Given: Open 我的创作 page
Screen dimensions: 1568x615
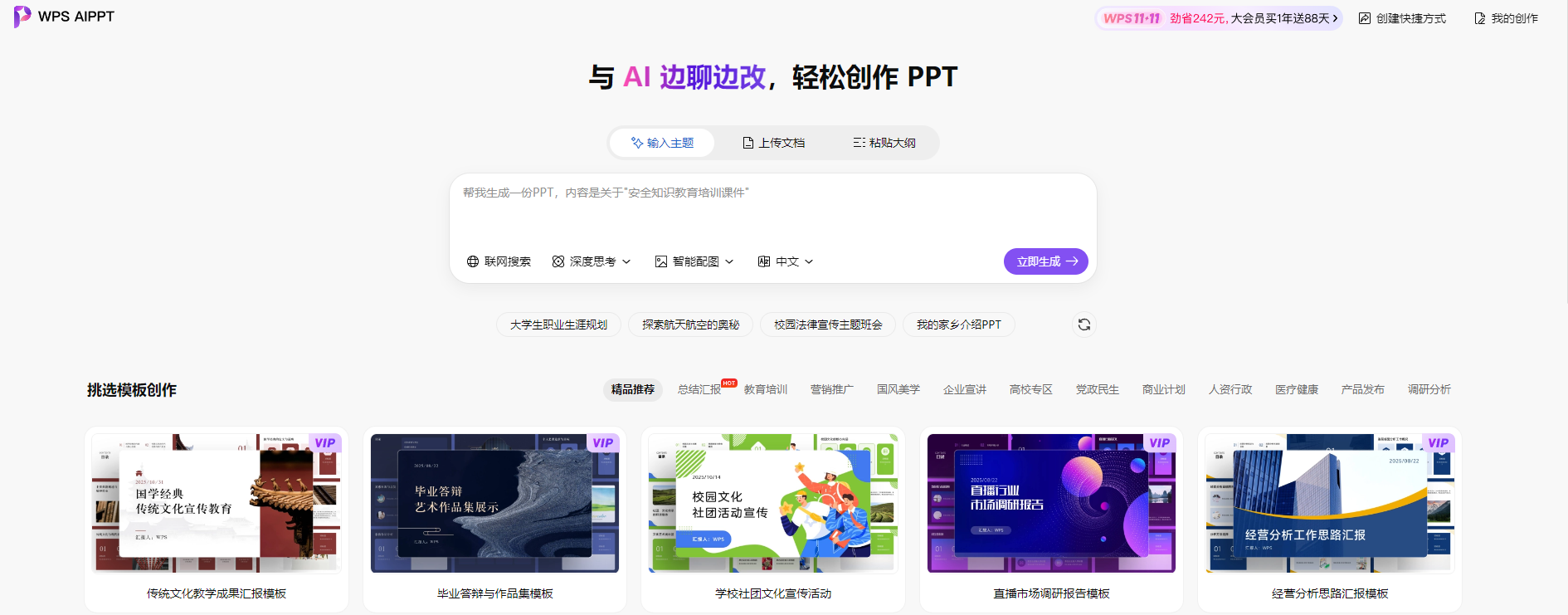Looking at the screenshot, I should (x=1506, y=18).
